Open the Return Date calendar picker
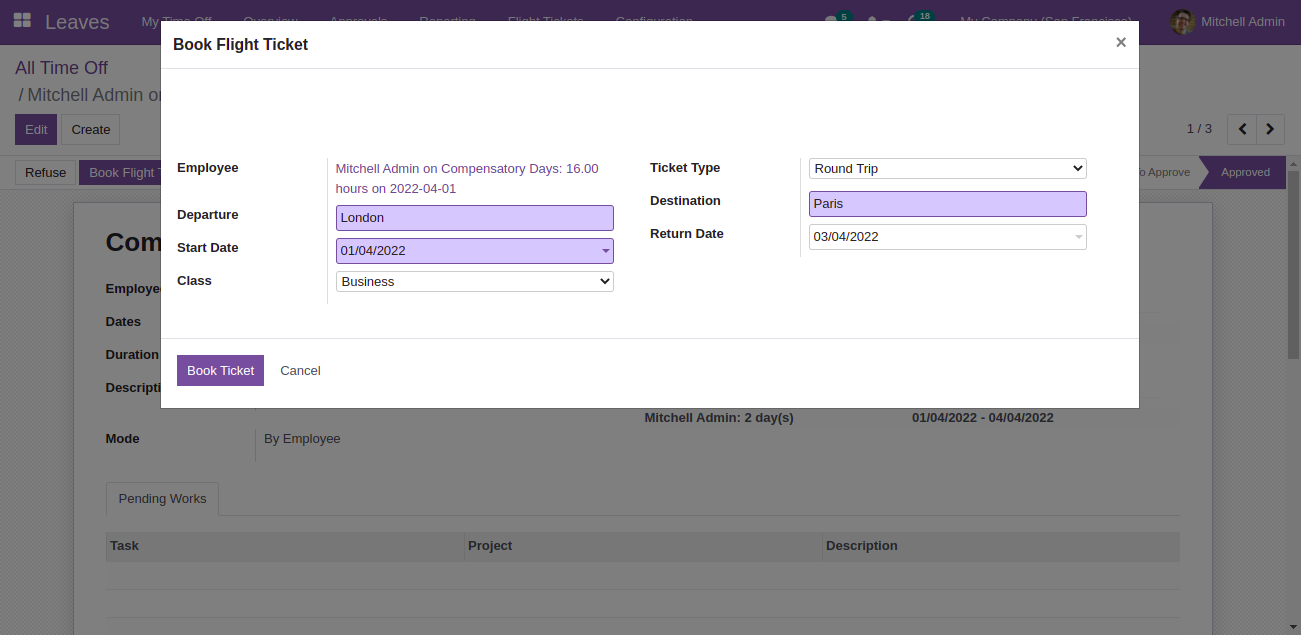Screen dimensions: 1301x635 [1077, 237]
